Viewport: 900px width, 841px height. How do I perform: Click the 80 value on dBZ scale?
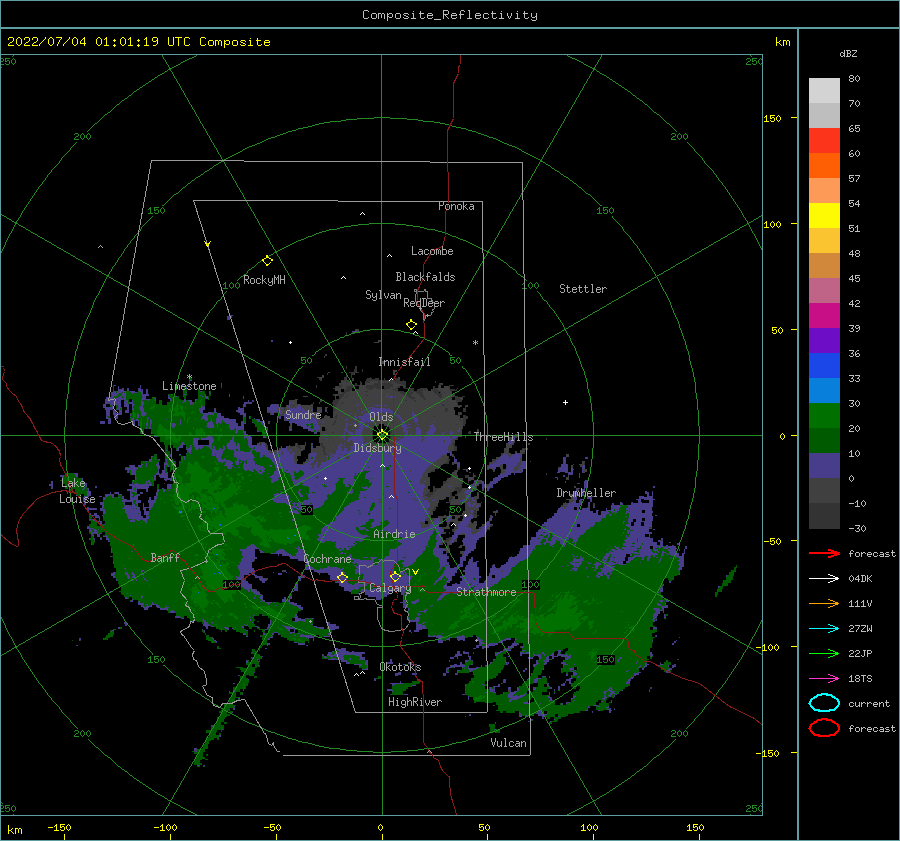click(x=854, y=78)
